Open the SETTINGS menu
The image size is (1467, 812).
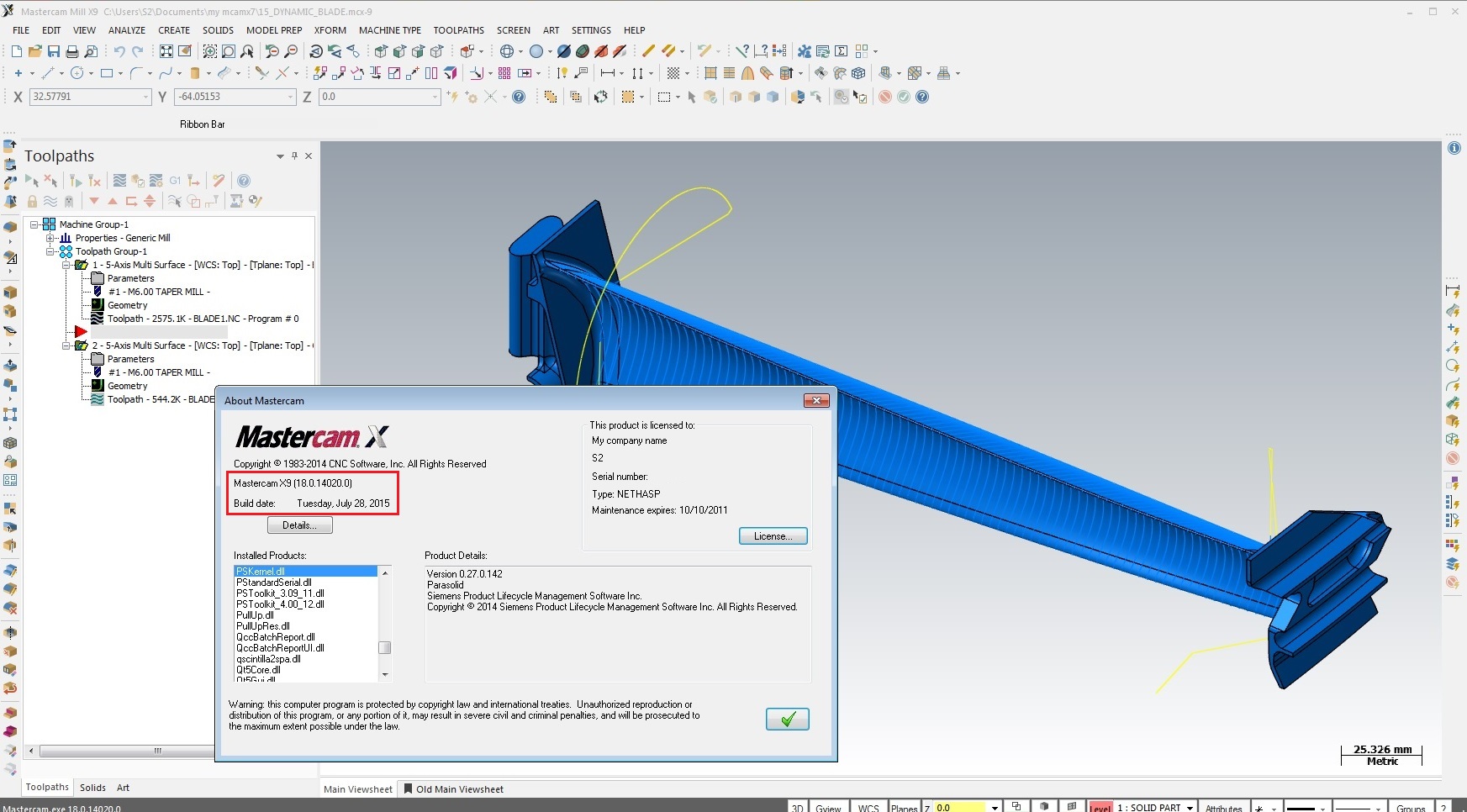coord(591,30)
